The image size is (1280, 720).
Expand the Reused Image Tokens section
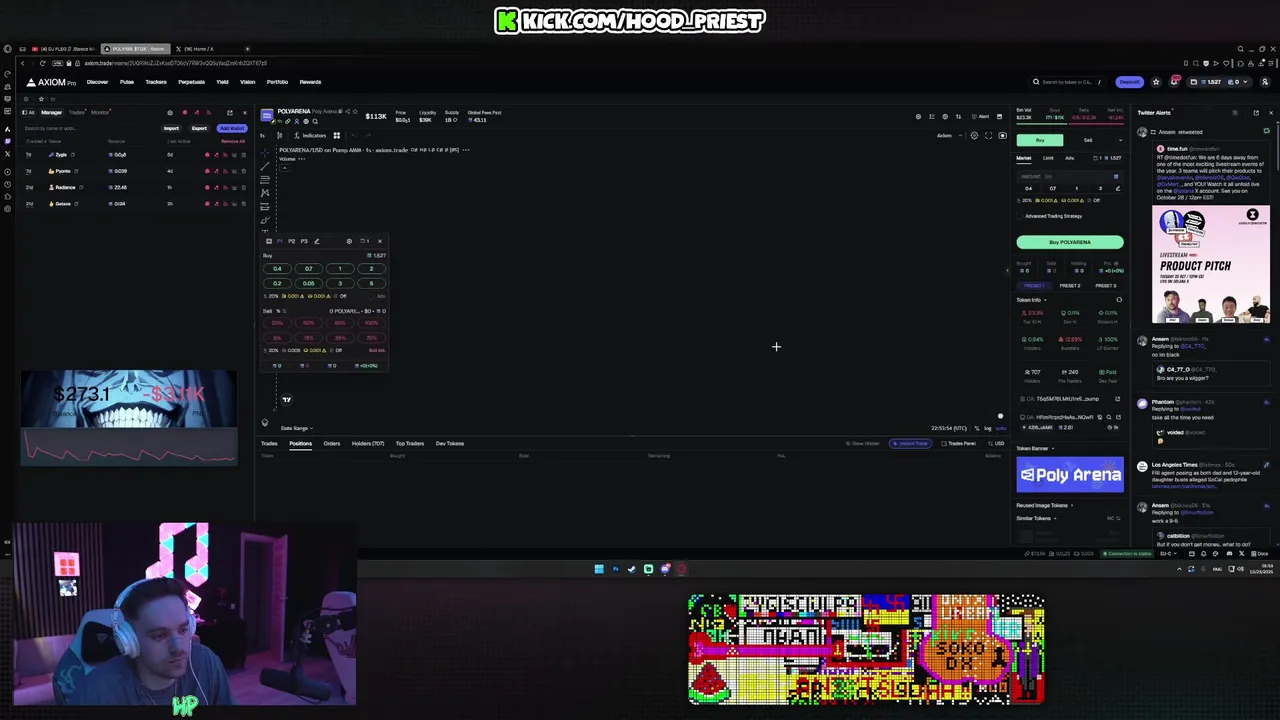pos(1044,505)
